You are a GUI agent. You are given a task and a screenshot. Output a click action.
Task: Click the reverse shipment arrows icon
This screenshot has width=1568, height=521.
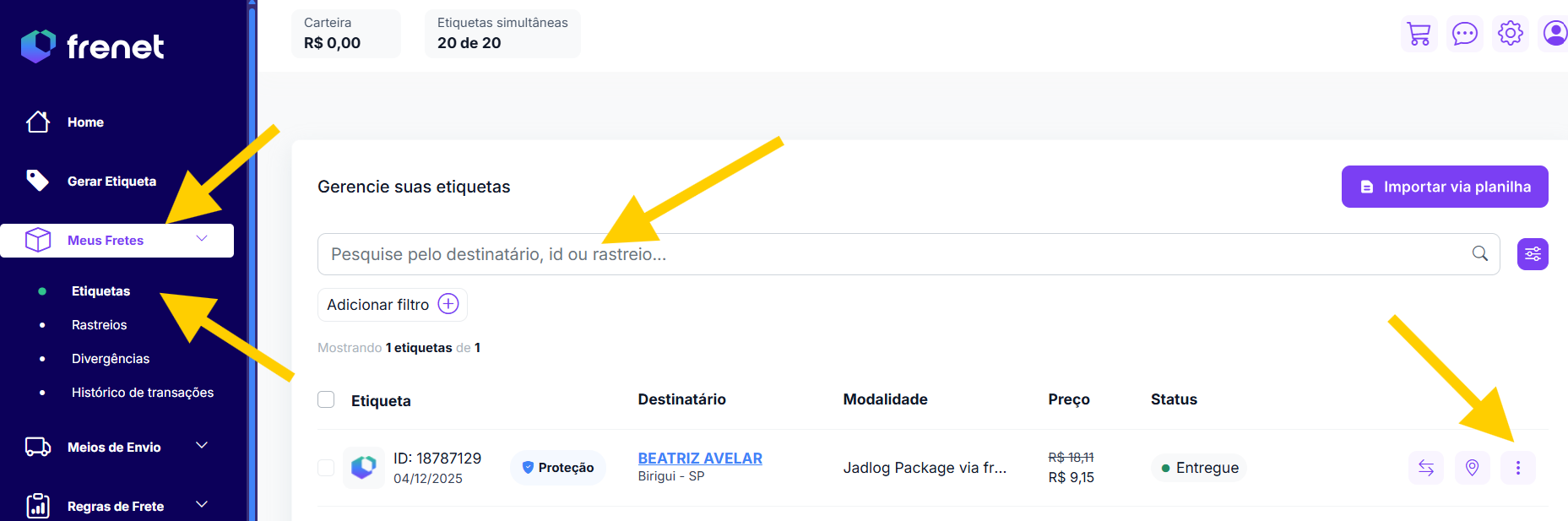[1426, 468]
